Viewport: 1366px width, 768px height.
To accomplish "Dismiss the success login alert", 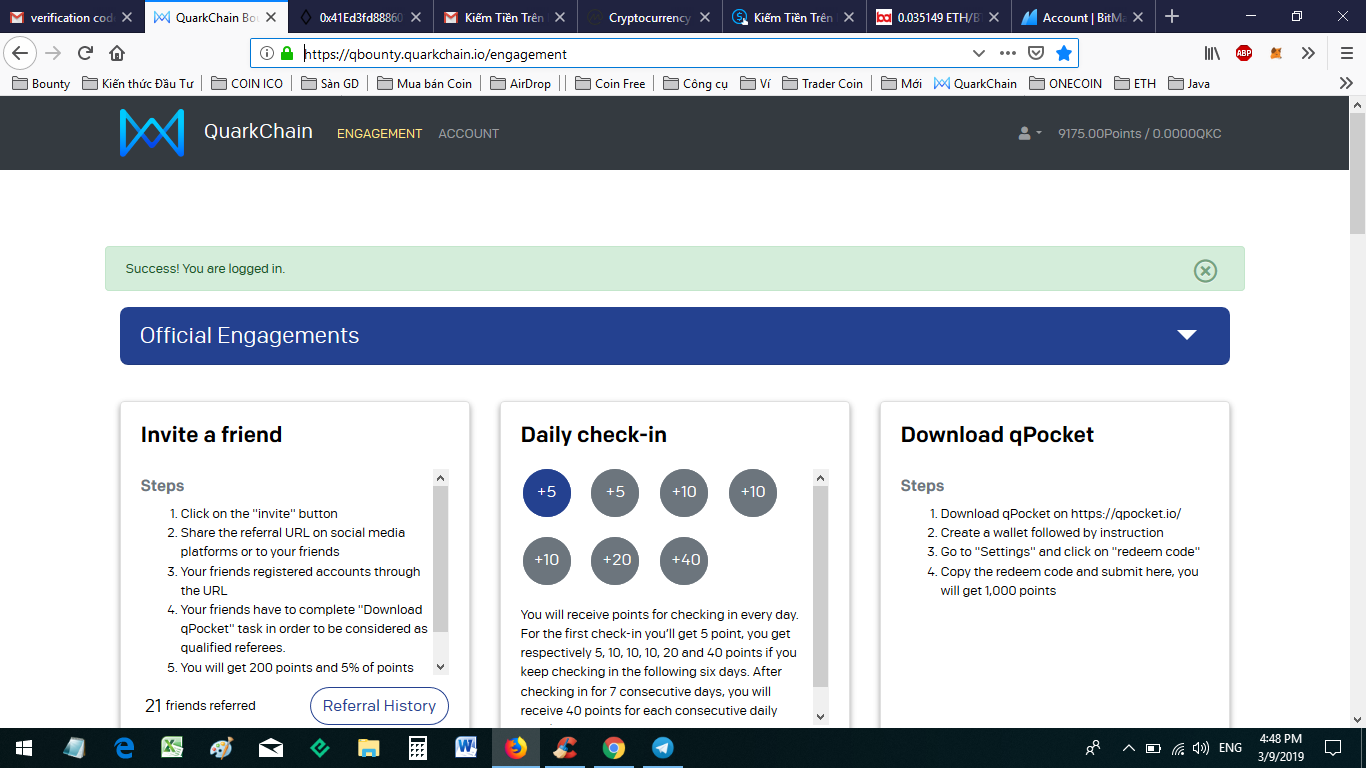I will click(1205, 270).
